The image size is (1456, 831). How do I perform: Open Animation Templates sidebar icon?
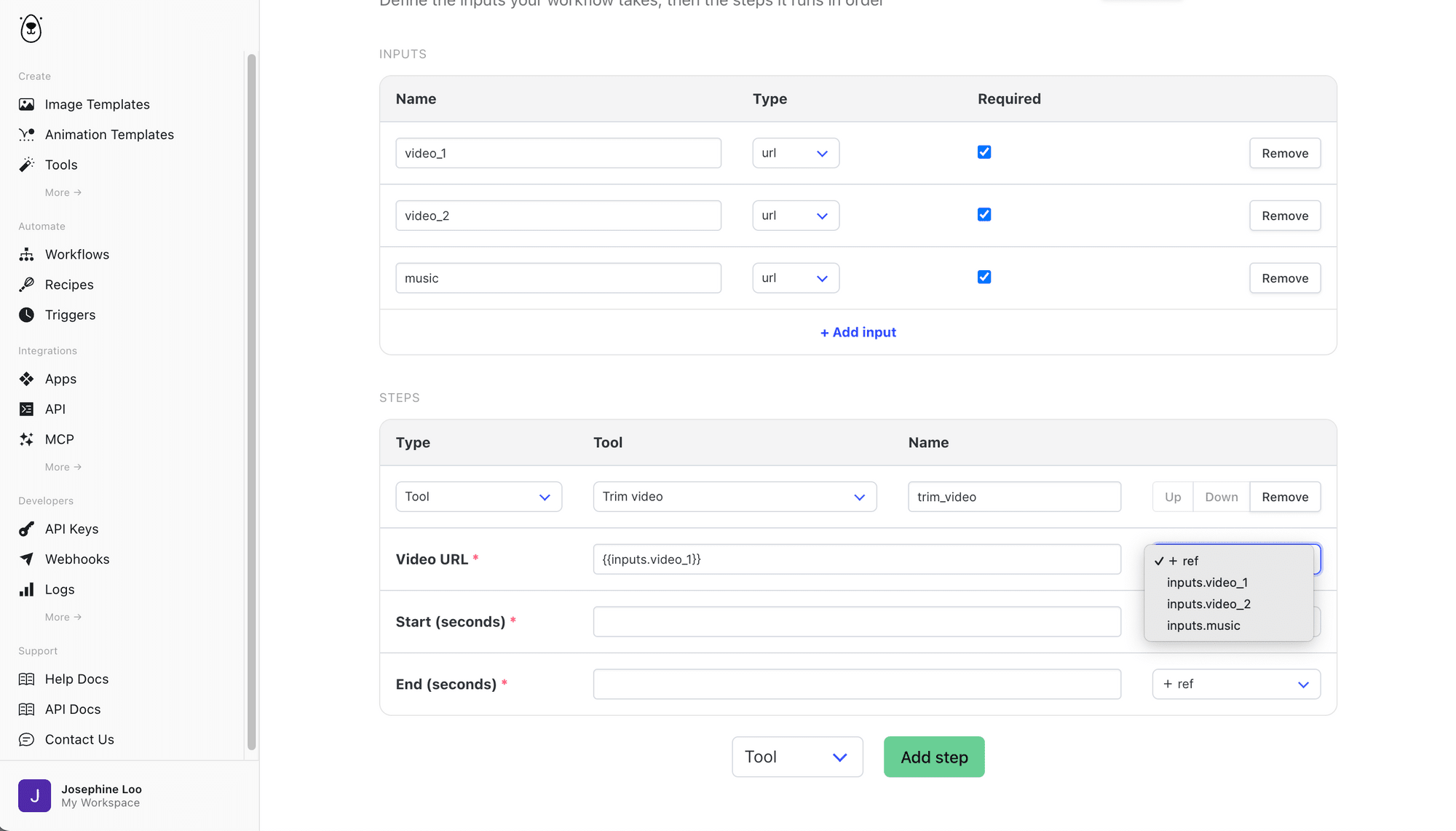click(x=26, y=135)
